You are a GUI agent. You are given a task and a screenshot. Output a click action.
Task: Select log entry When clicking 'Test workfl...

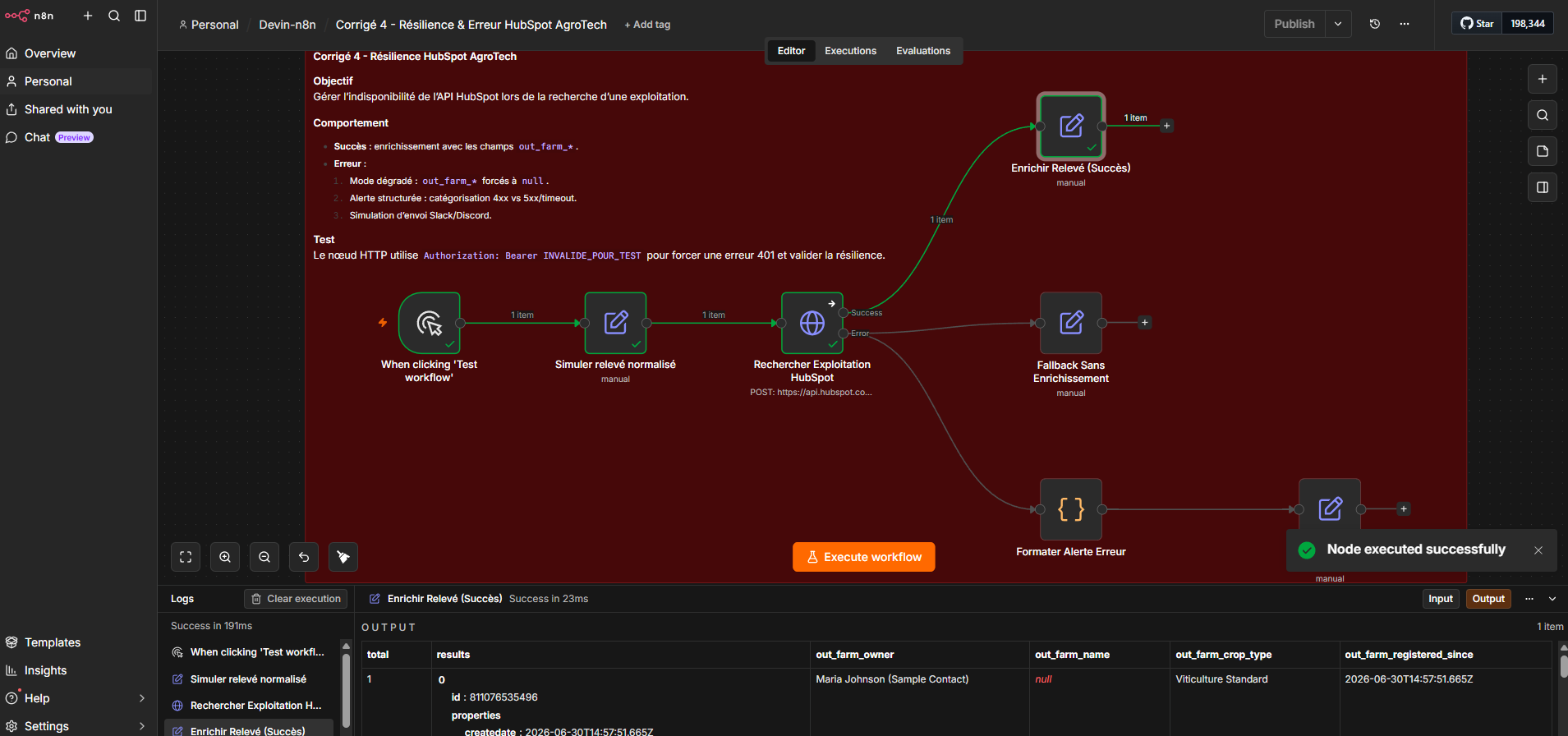tap(249, 652)
